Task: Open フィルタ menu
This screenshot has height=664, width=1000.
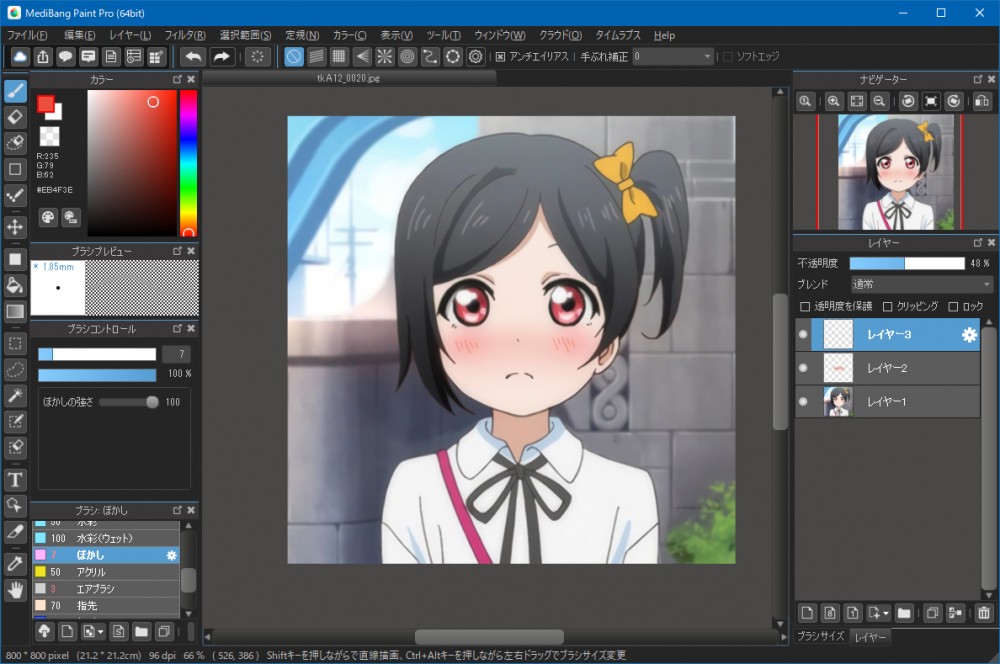Action: point(185,35)
